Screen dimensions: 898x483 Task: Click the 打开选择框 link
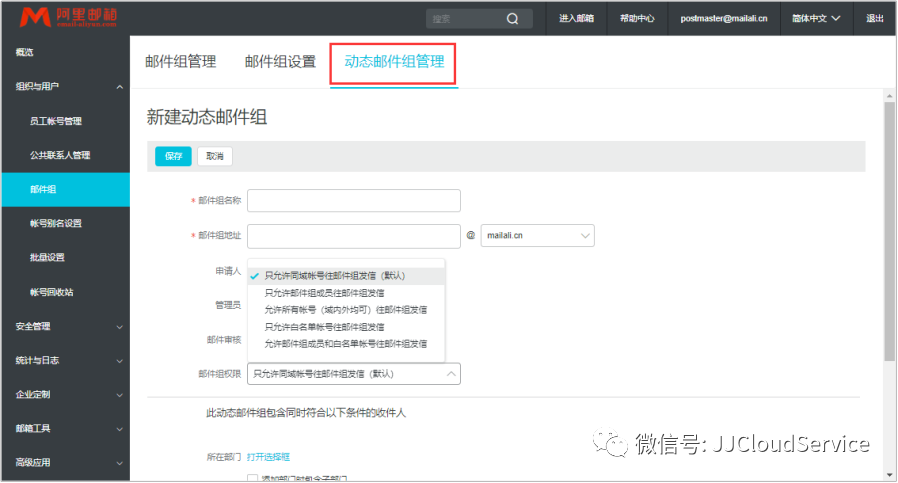(x=268, y=457)
